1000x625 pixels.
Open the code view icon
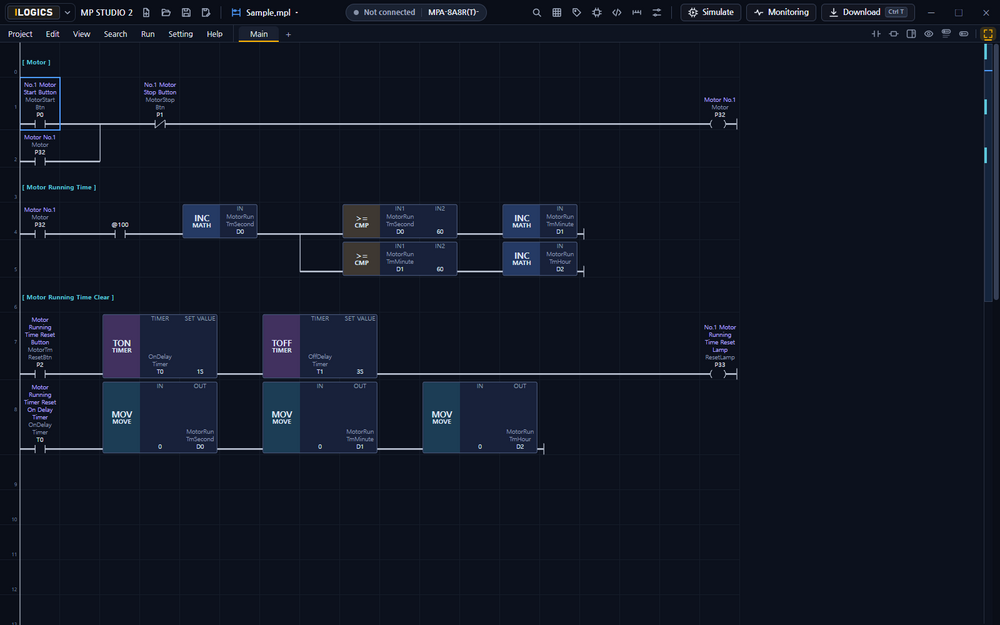[617, 12]
